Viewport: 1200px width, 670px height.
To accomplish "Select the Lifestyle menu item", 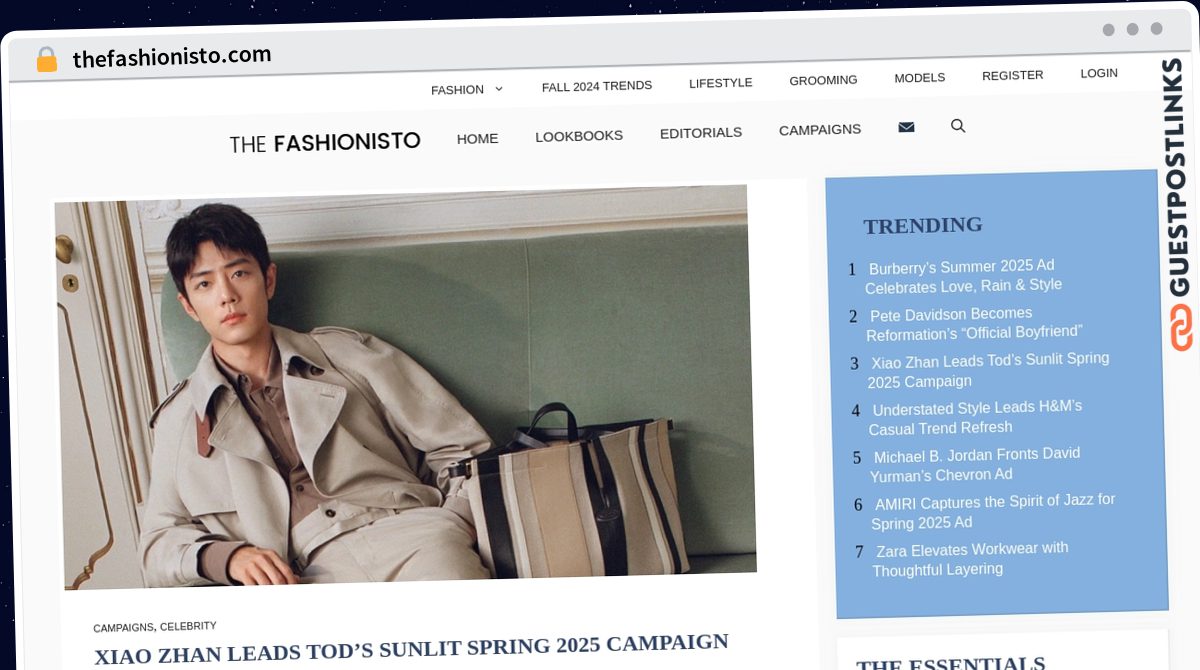I will click(x=720, y=83).
